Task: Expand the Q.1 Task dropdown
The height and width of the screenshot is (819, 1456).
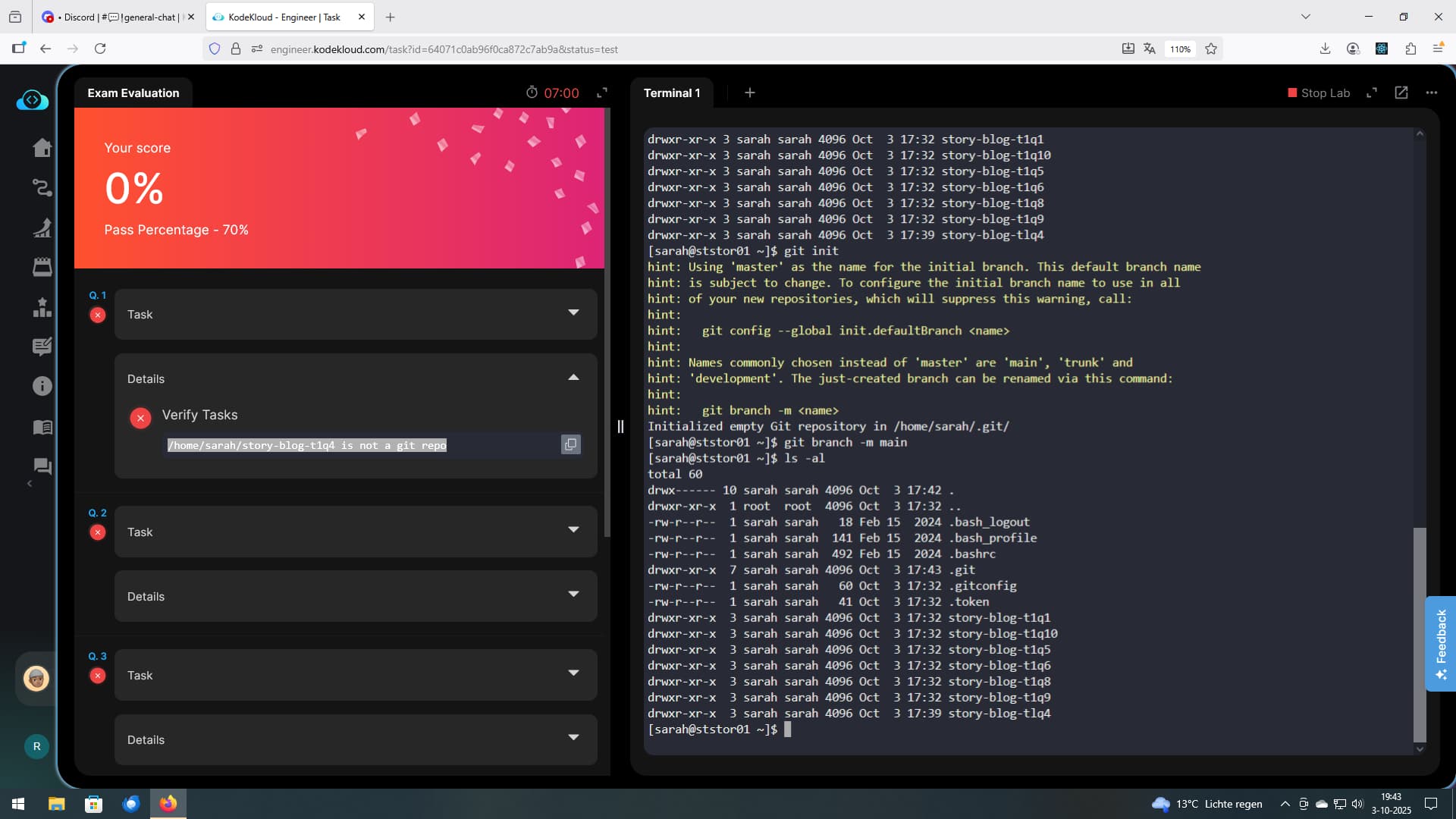Action: 573,312
